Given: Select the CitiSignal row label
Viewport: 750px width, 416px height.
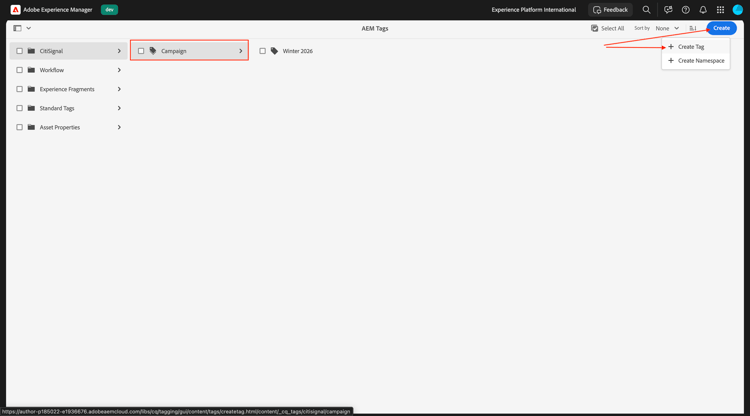Looking at the screenshot, I should coord(51,51).
